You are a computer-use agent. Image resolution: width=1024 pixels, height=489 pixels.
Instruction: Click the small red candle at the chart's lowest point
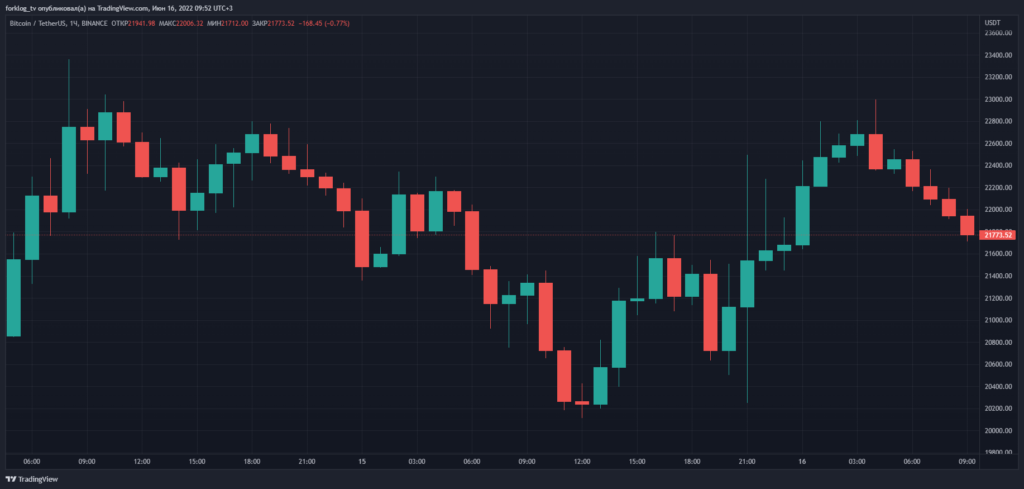click(x=582, y=403)
